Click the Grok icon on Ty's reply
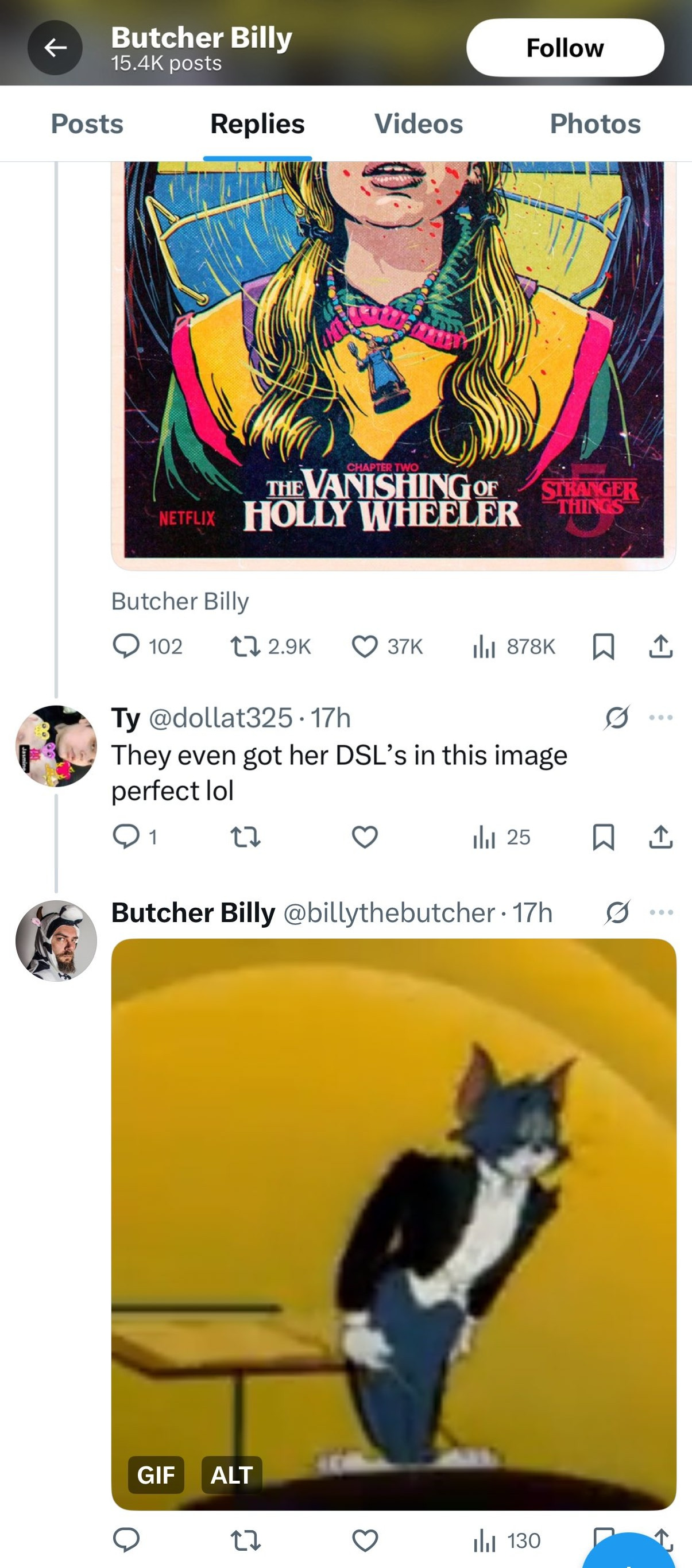 tap(617, 718)
